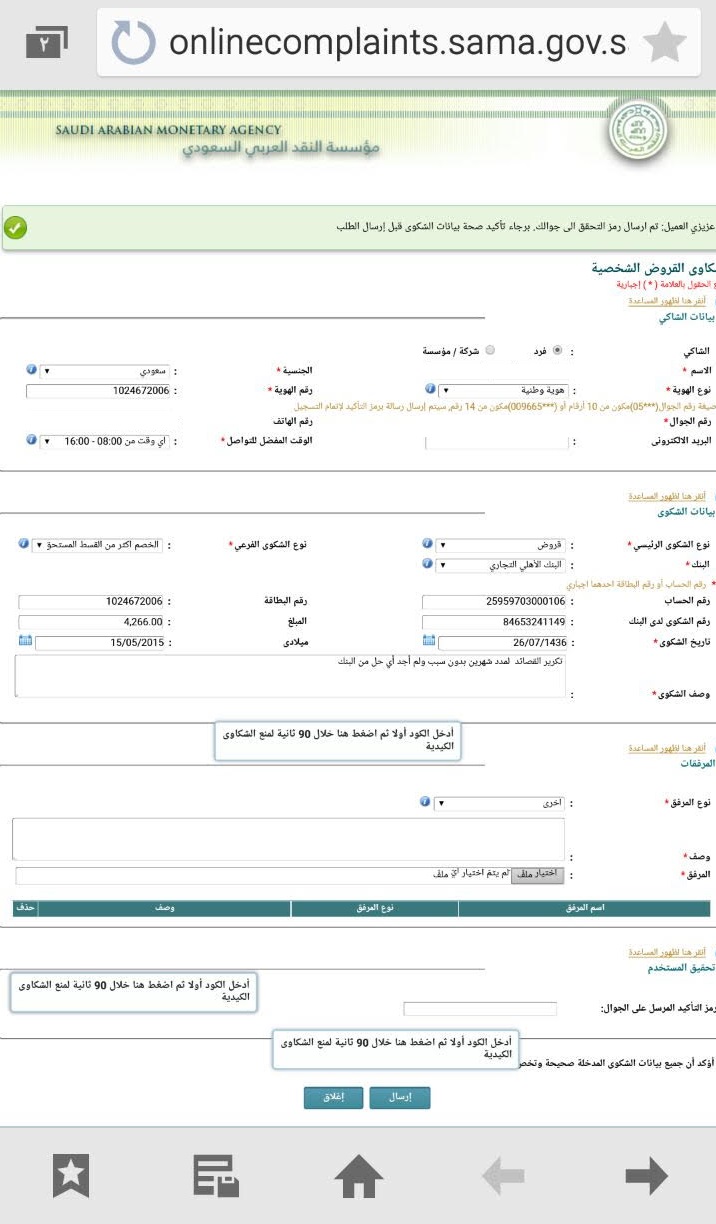Reload the page with the refresh icon
Screen dimensions: 716x1224
click(x=133, y=43)
